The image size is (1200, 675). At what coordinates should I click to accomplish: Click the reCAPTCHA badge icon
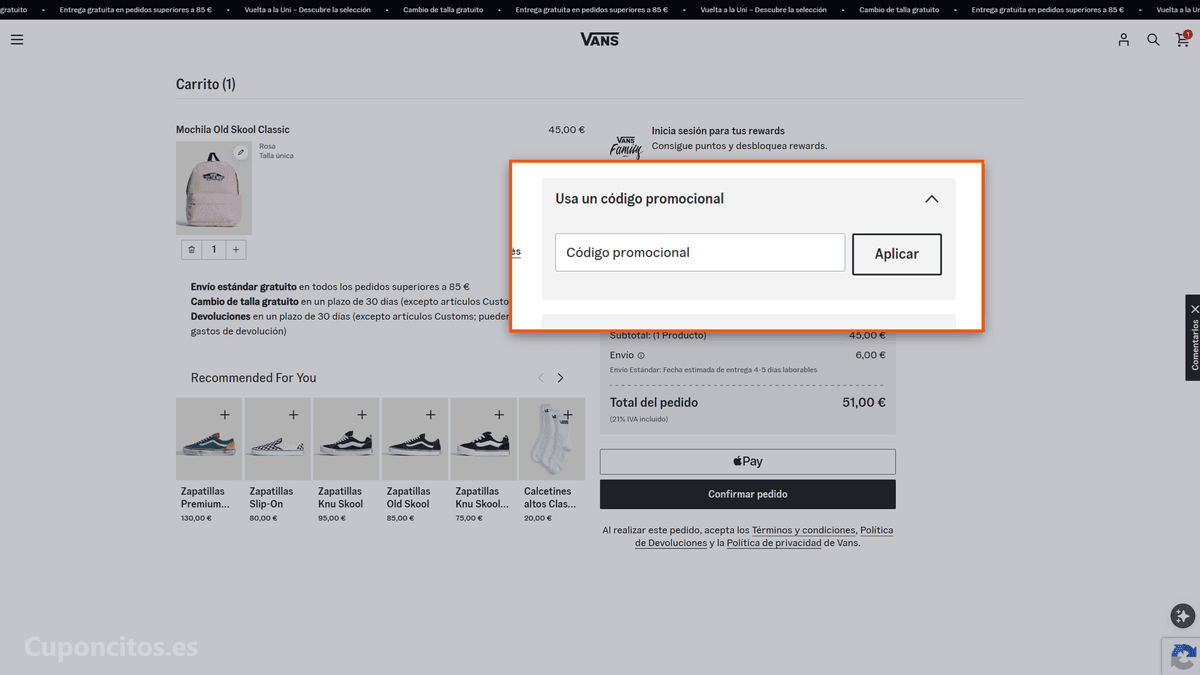1183,657
